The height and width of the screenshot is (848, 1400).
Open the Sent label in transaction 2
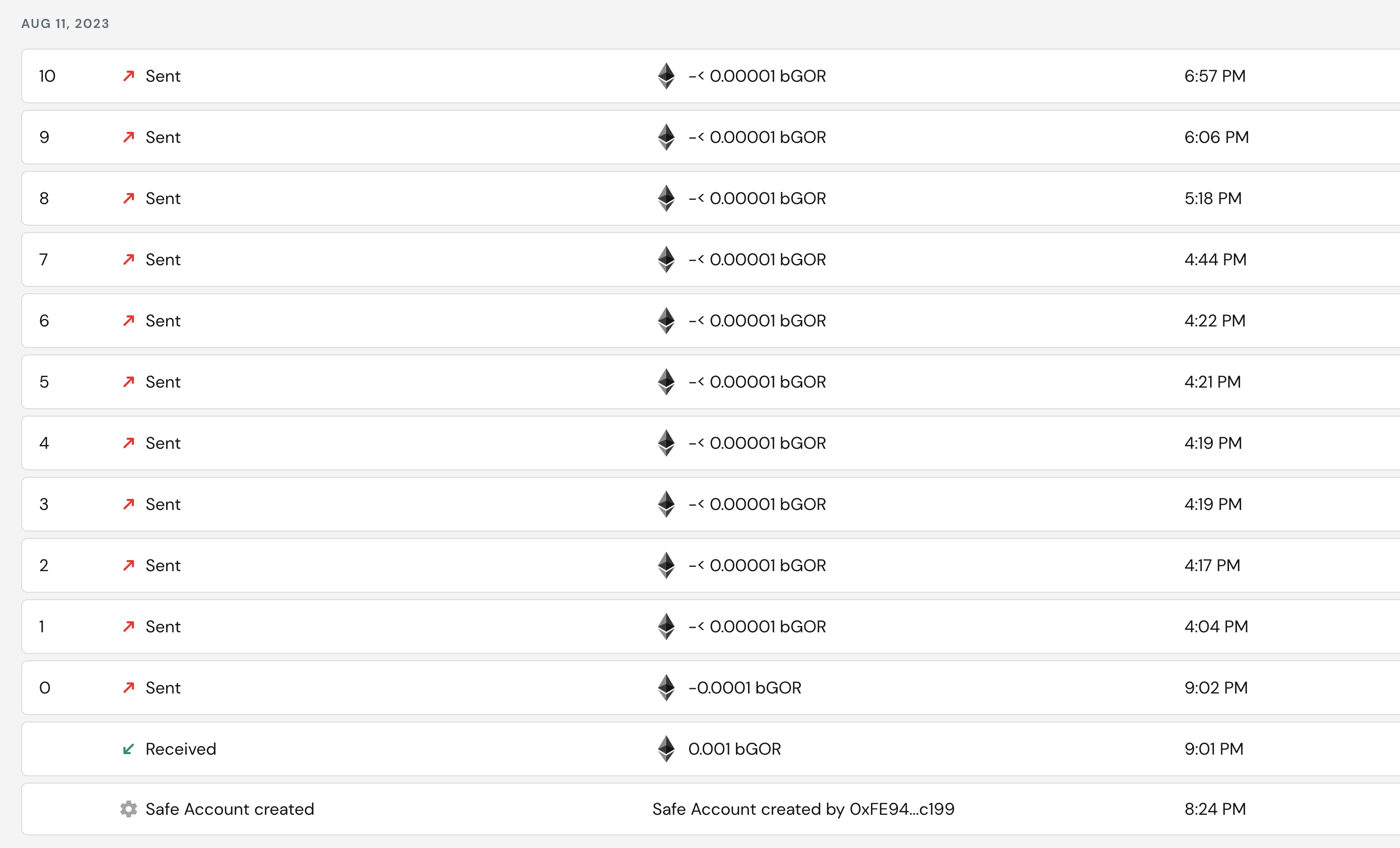click(163, 566)
